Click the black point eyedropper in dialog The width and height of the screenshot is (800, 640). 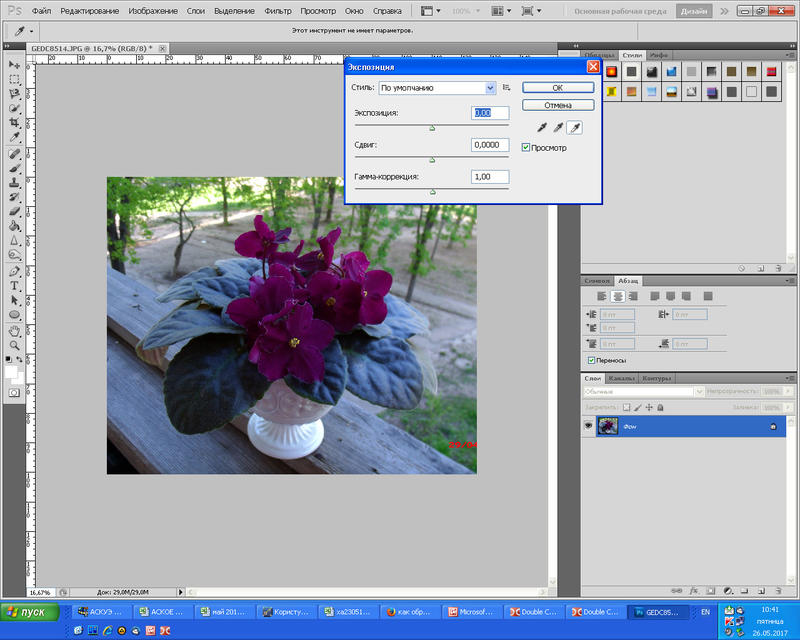543,128
